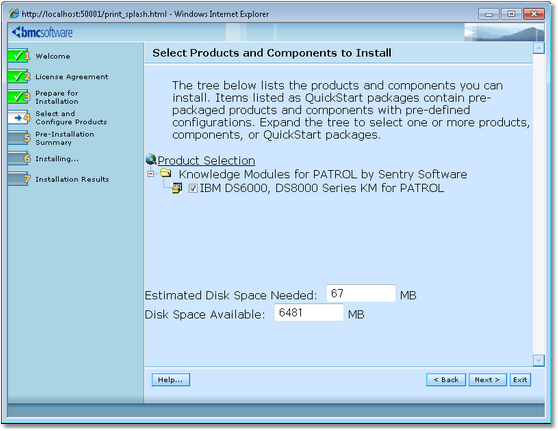Close the Internet Explorer window

pyautogui.click(x=534, y=14)
